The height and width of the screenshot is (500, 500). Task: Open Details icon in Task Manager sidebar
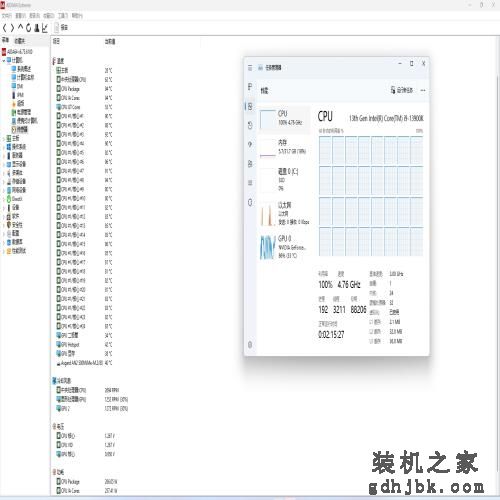[250, 183]
